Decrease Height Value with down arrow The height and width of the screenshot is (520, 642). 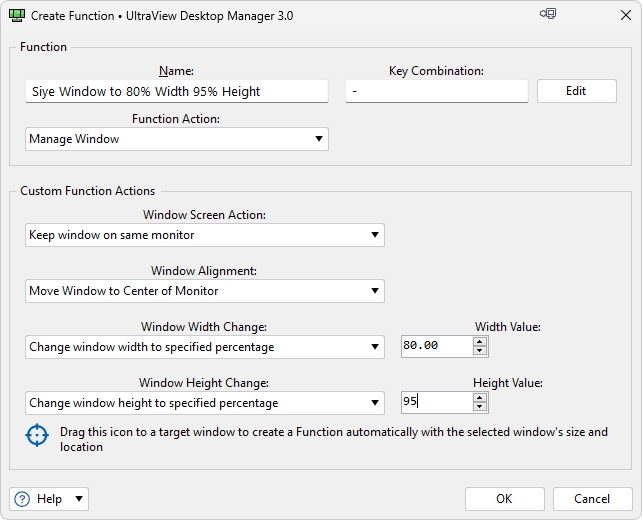[x=480, y=407]
